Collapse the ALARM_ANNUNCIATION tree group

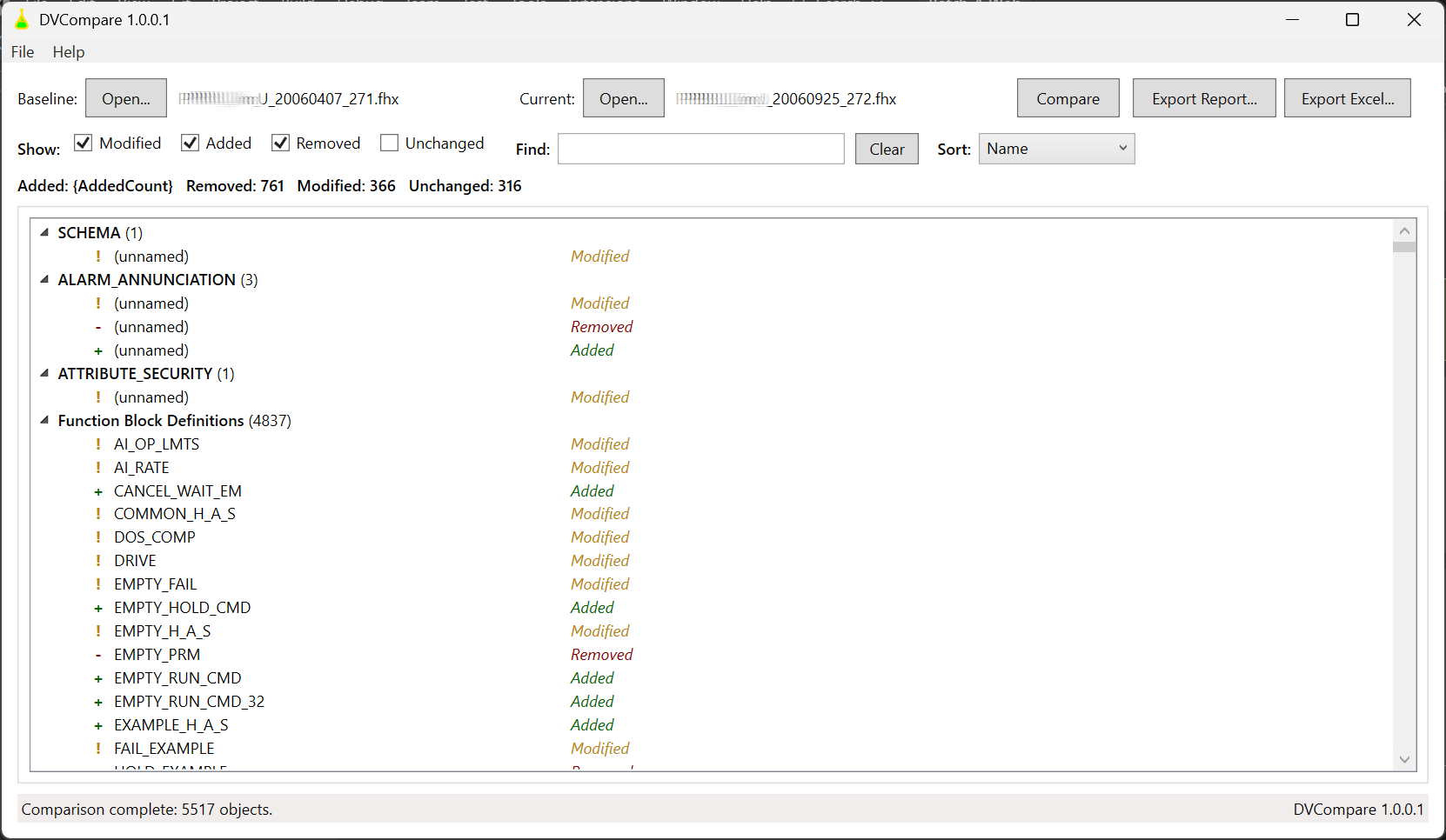pyautogui.click(x=44, y=280)
